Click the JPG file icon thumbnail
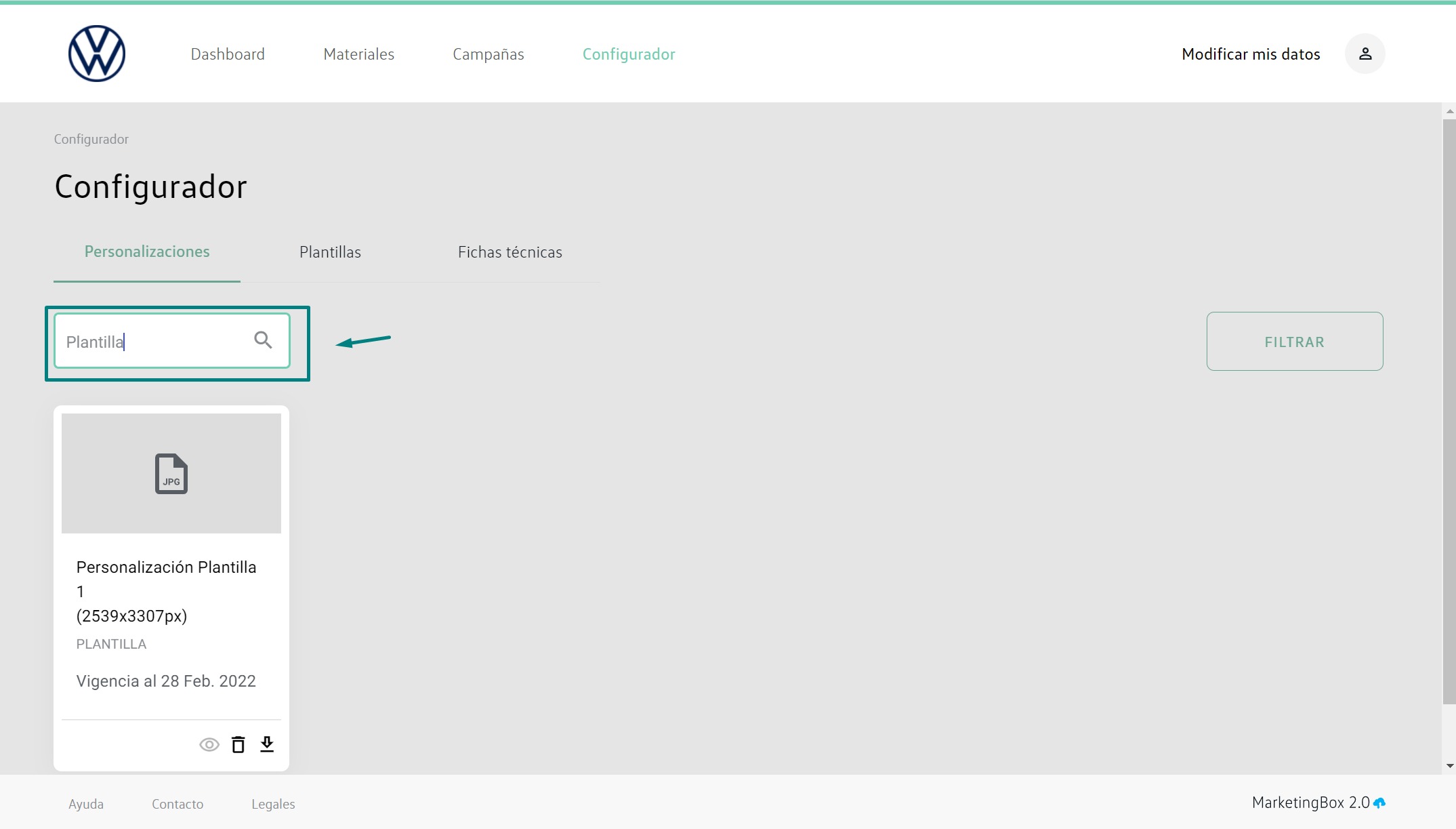This screenshot has height=829, width=1456. click(x=171, y=473)
